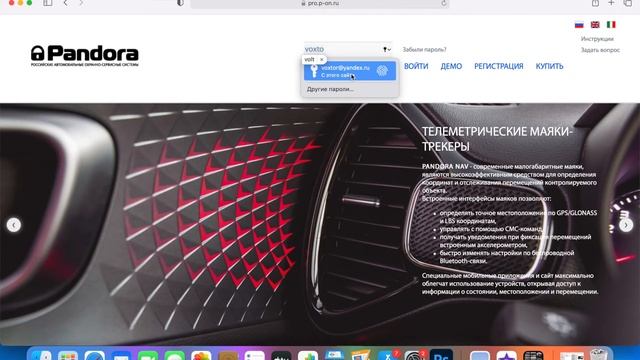This screenshot has width=640, height=360.
Task: Open the ДЕМО link
Action: (451, 66)
